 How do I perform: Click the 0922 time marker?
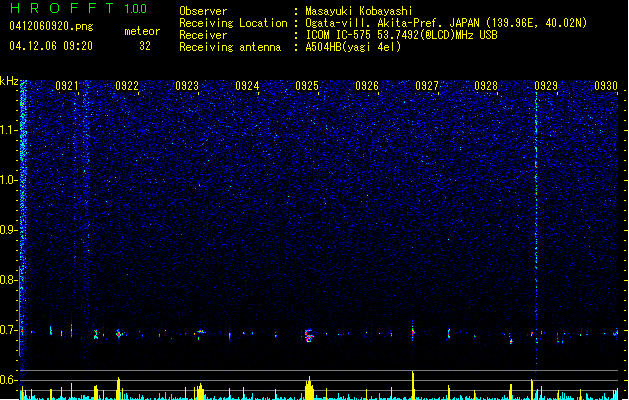(127, 86)
